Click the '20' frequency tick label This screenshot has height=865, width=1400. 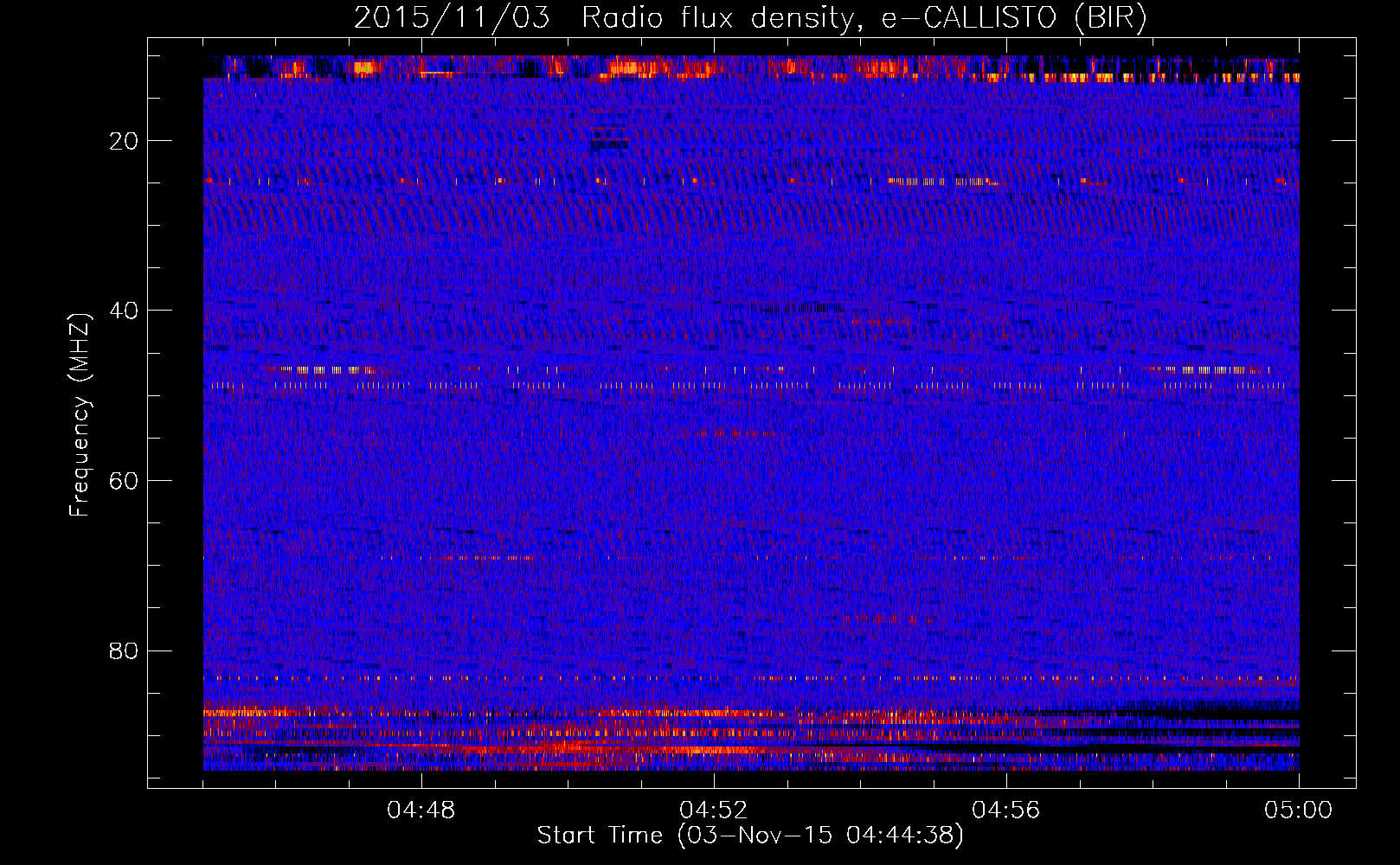125,141
